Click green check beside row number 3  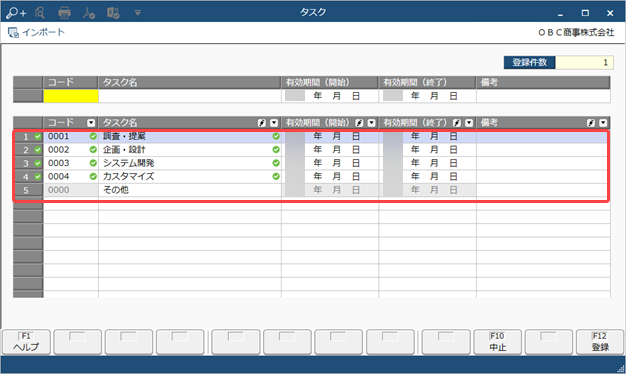tap(38, 163)
